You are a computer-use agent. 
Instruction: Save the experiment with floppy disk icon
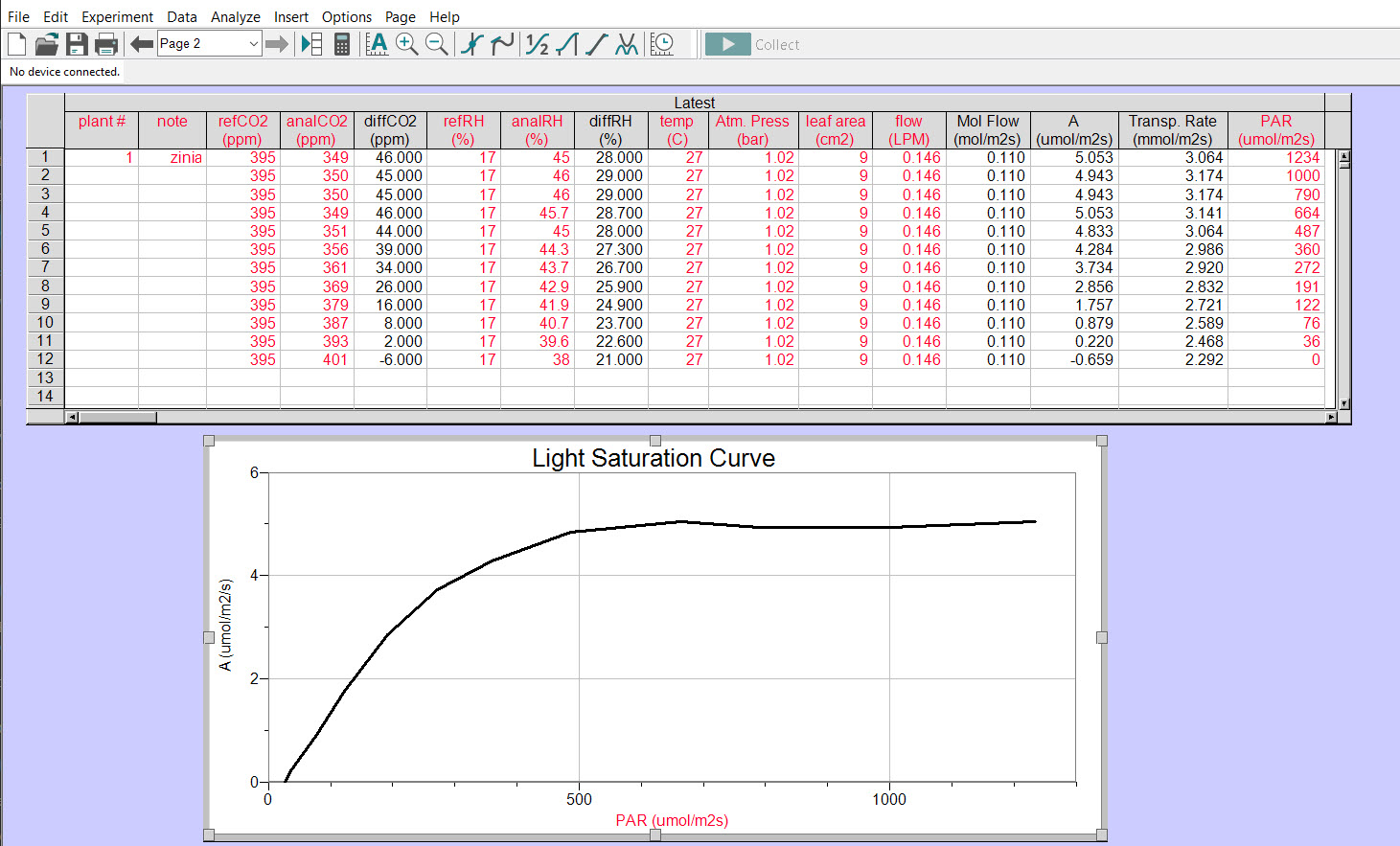(77, 44)
